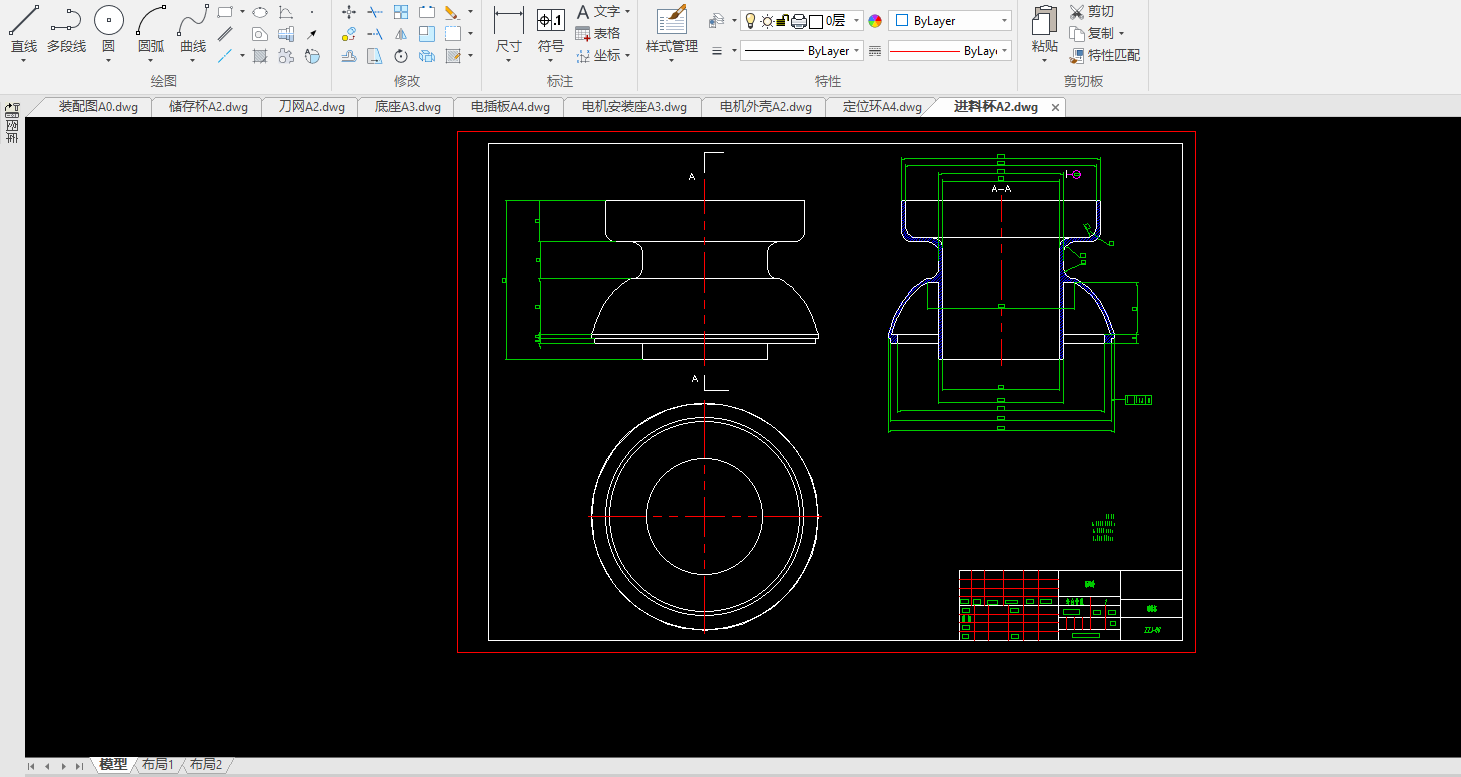Image resolution: width=1461 pixels, height=777 pixels.
Task: Toggle the layer sun freeze icon
Action: pos(766,21)
